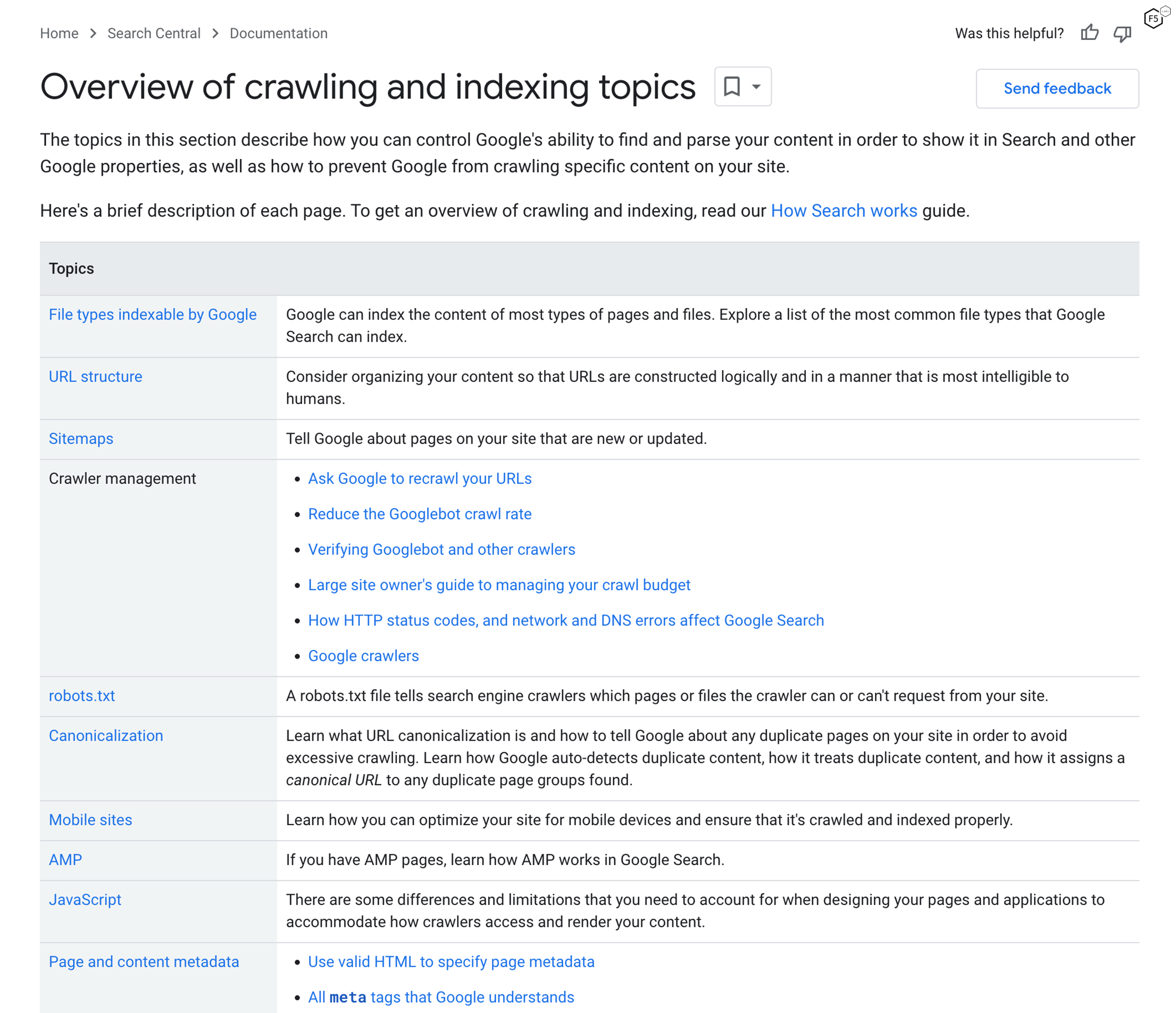
Task: Click the thumbs up helpful icon
Action: [1089, 33]
